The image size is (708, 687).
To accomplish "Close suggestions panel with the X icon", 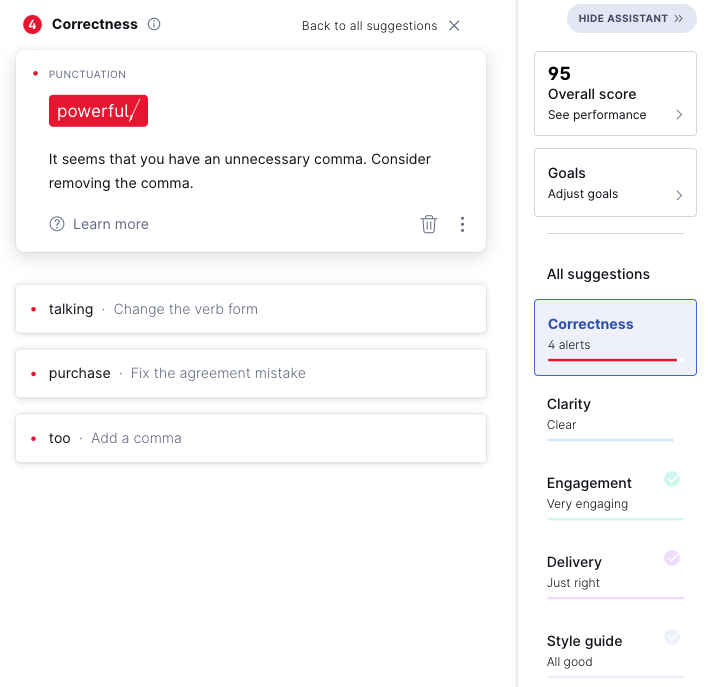I will 454,26.
